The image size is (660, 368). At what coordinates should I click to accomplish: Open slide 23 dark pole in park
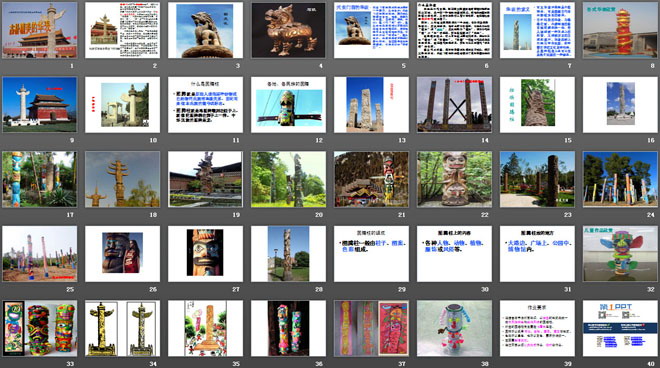coord(537,179)
